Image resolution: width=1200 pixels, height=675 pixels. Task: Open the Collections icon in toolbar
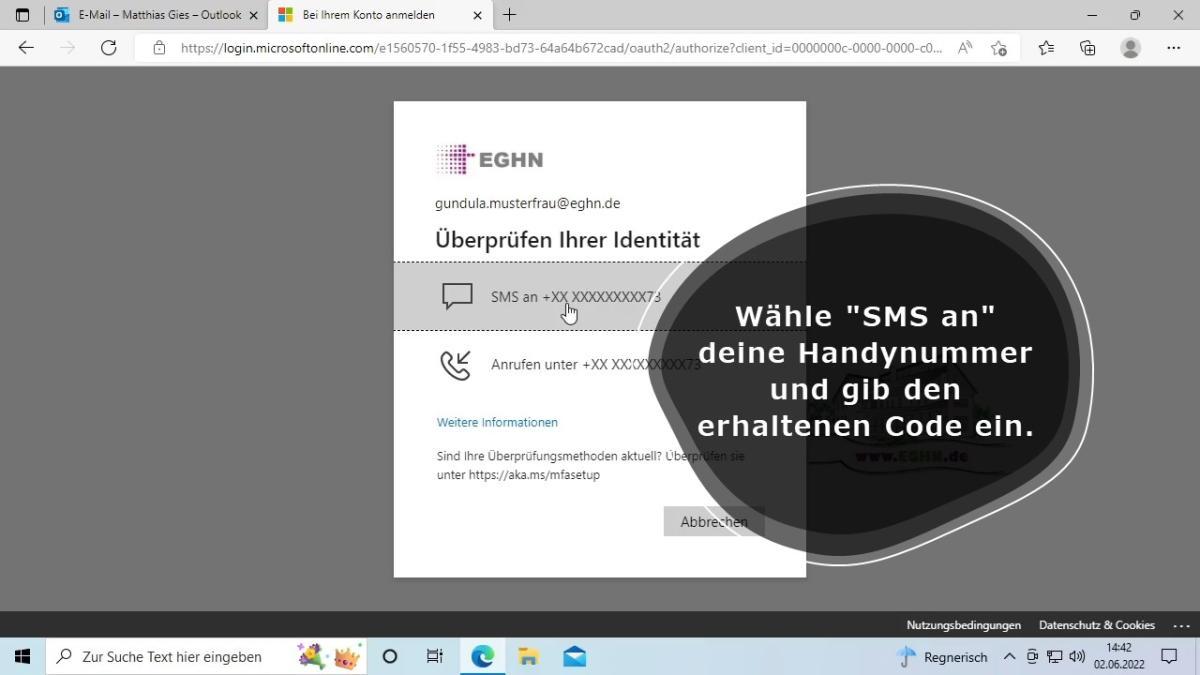coord(1088,48)
